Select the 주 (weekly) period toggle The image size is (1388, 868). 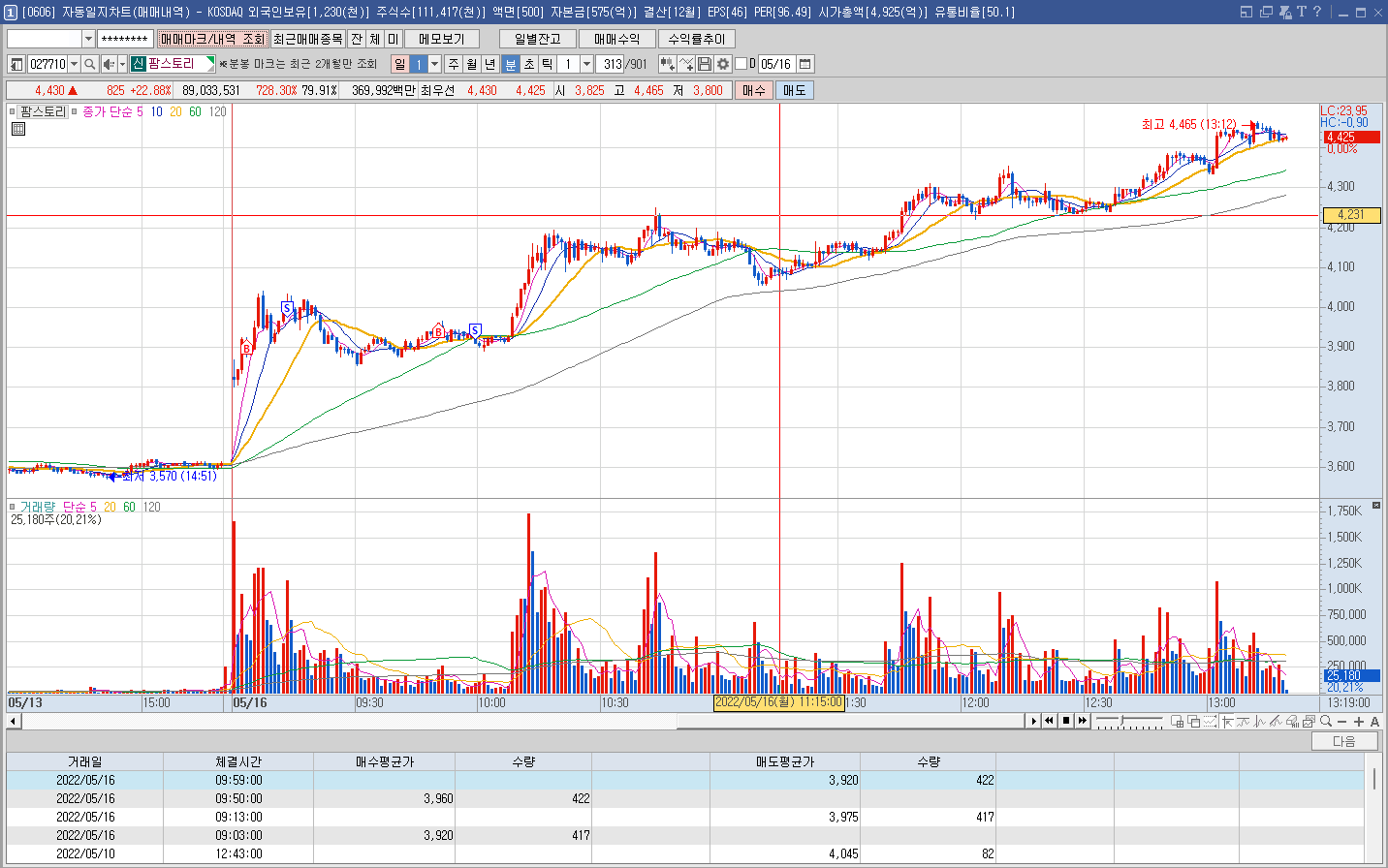(x=454, y=64)
